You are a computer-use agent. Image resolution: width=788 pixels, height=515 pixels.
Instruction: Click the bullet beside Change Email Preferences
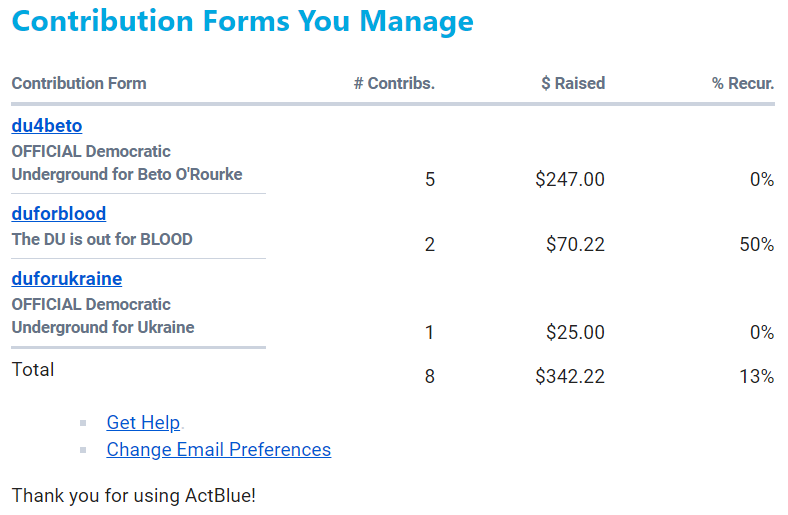84,450
